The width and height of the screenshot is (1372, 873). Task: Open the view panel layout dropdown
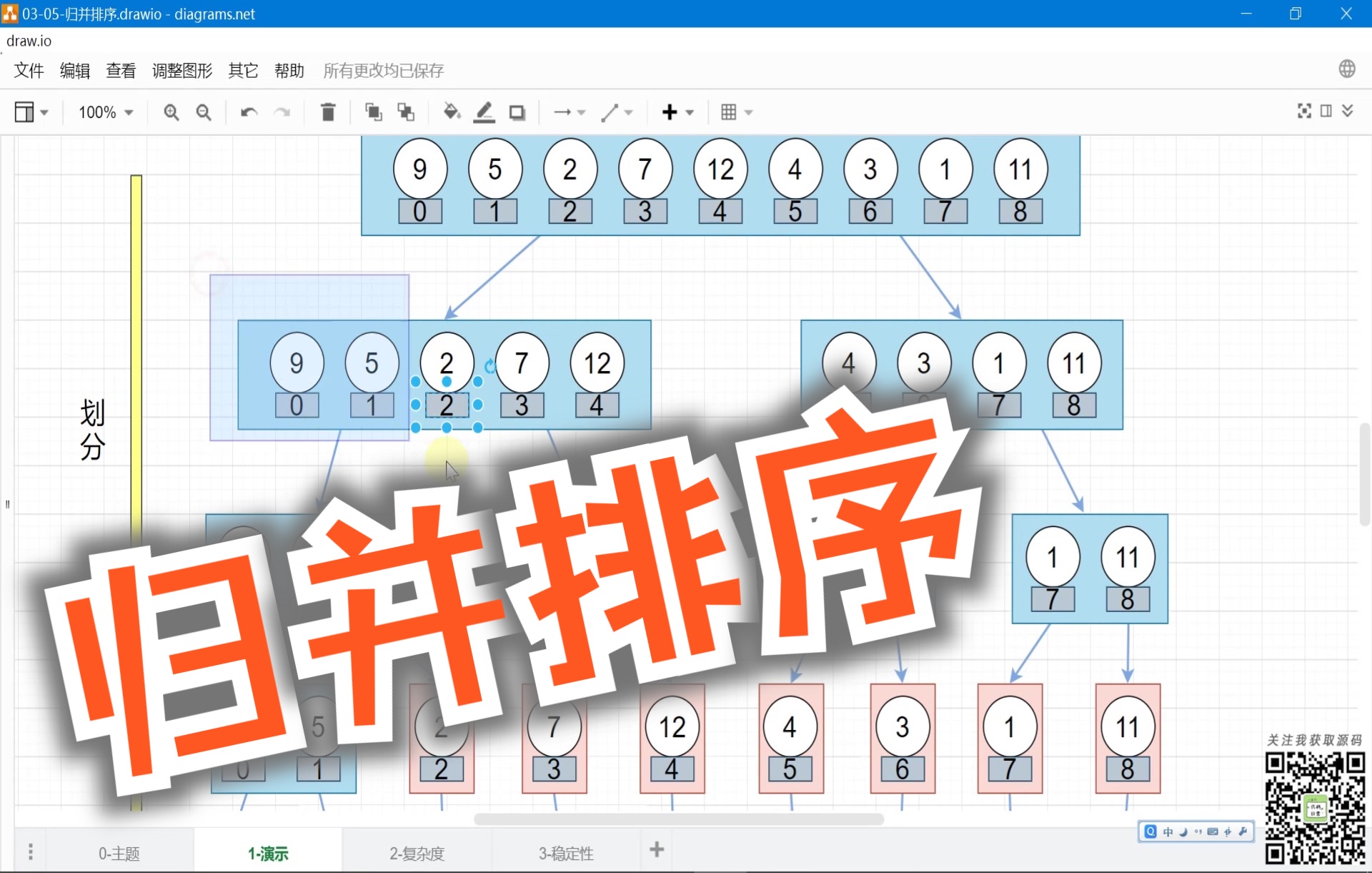coord(31,112)
